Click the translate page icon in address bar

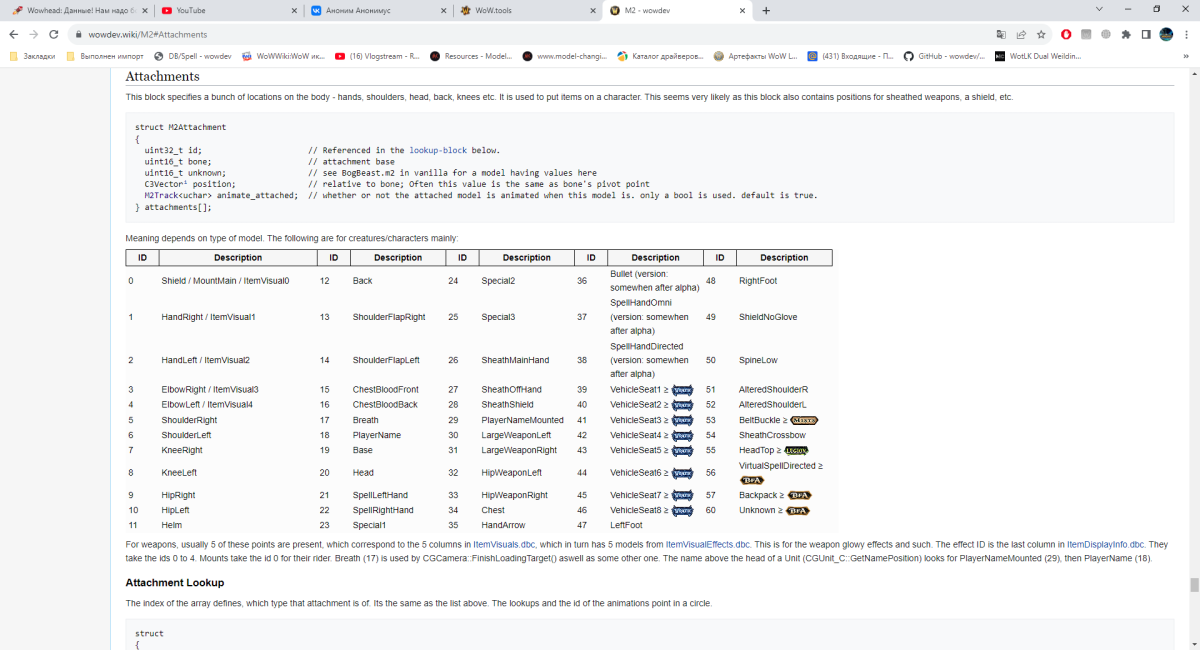point(1001,33)
